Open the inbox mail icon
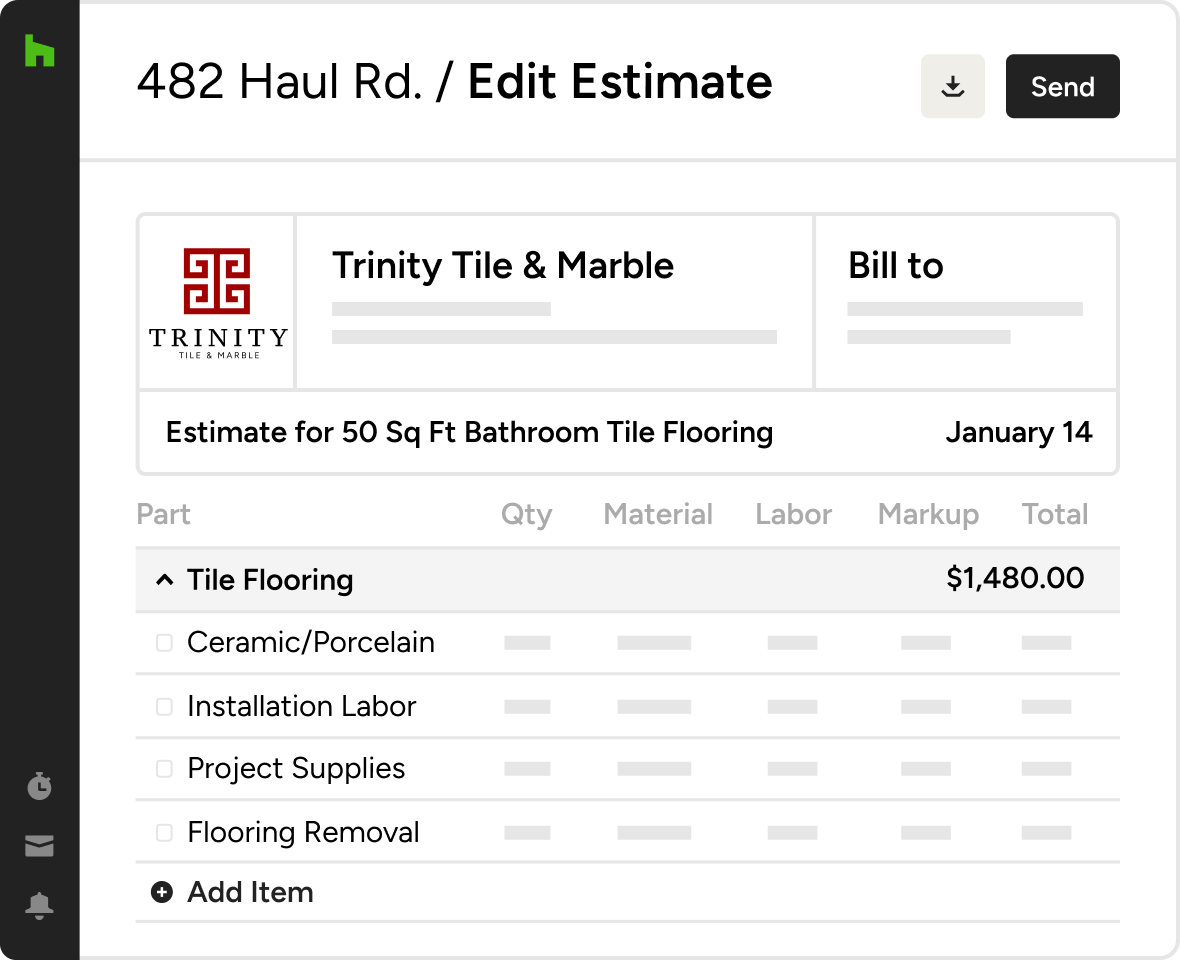The width and height of the screenshot is (1180, 960). click(39, 847)
